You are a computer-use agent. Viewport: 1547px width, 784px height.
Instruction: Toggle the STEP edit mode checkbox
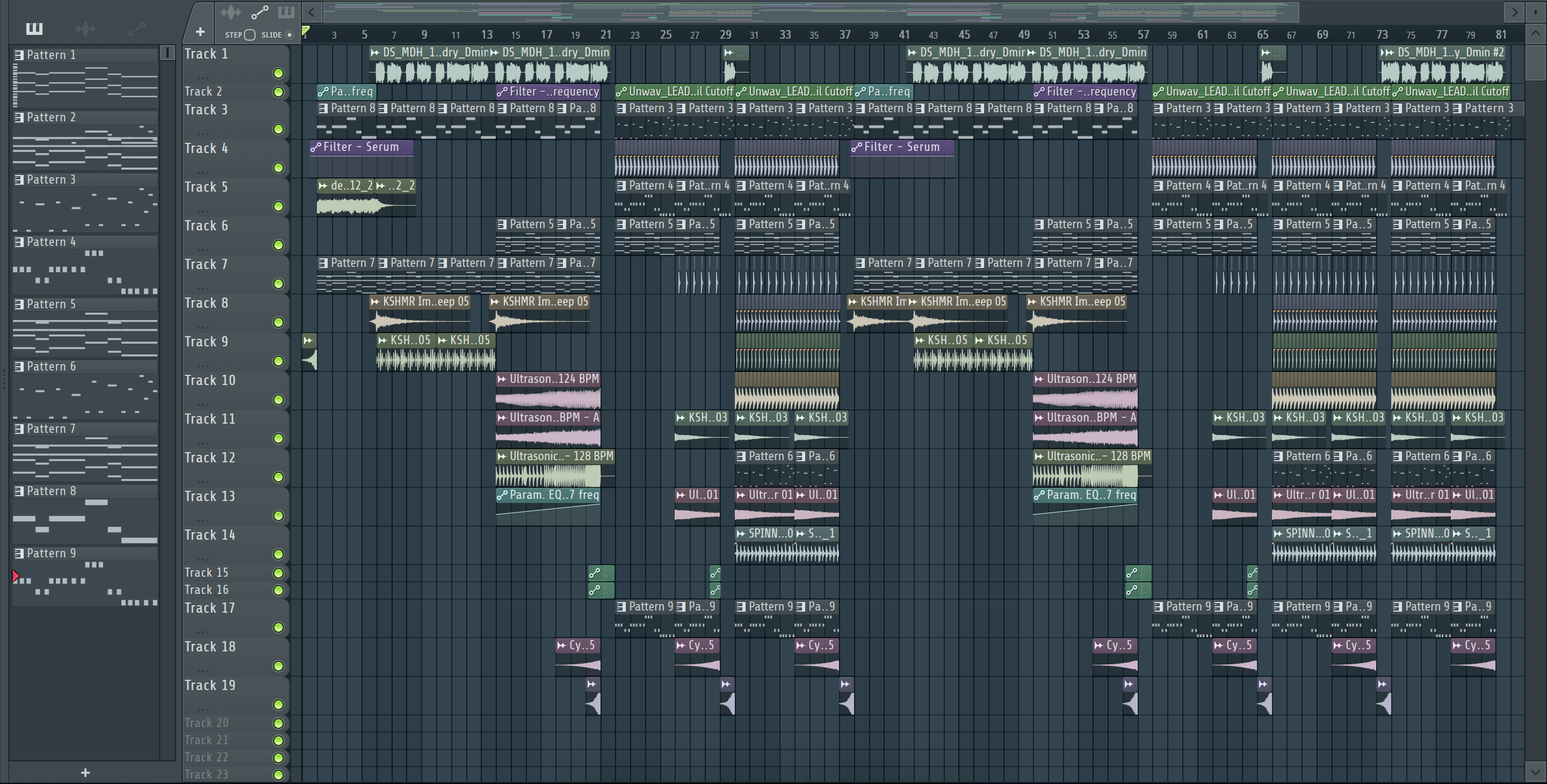coord(250,35)
